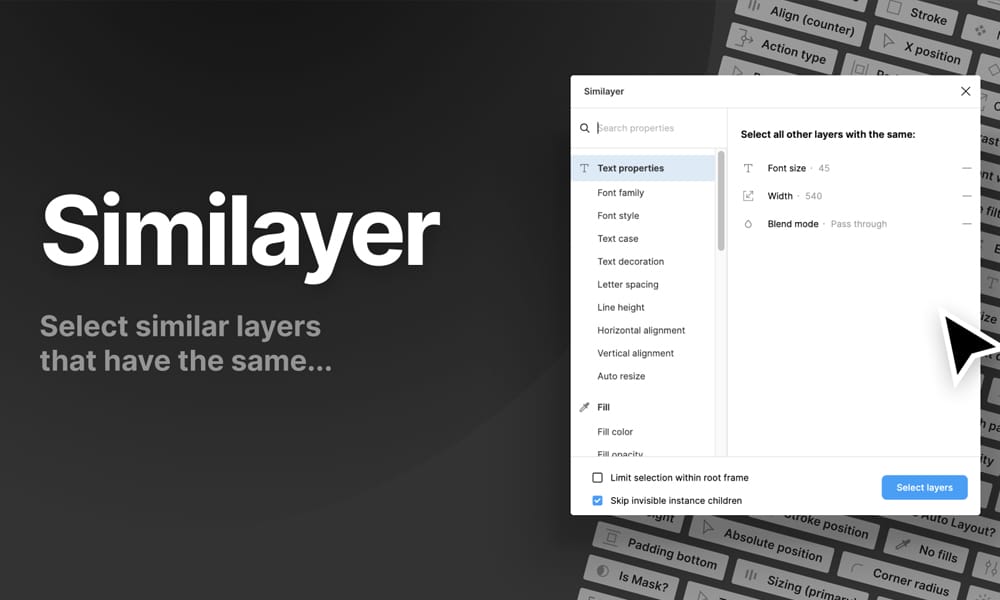Viewport: 1000px width, 600px height.
Task: Select the Letter spacing property
Action: (x=627, y=285)
